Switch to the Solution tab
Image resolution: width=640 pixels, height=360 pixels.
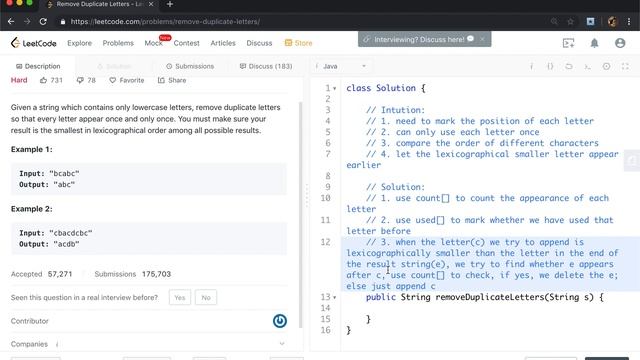point(114,66)
